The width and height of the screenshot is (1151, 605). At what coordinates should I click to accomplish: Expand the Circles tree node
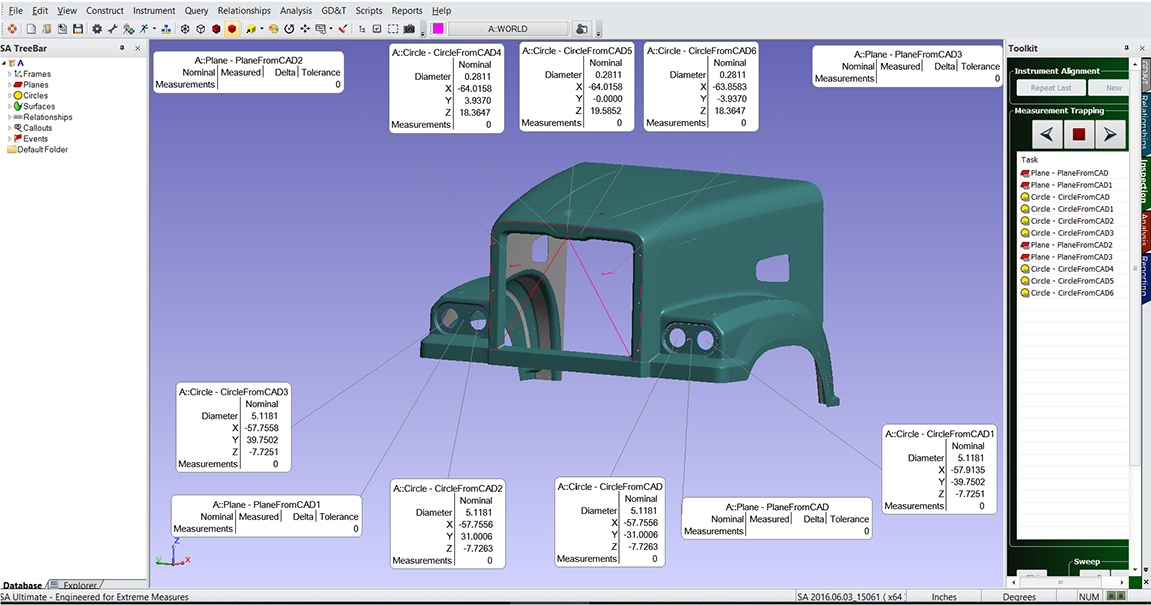click(10, 96)
